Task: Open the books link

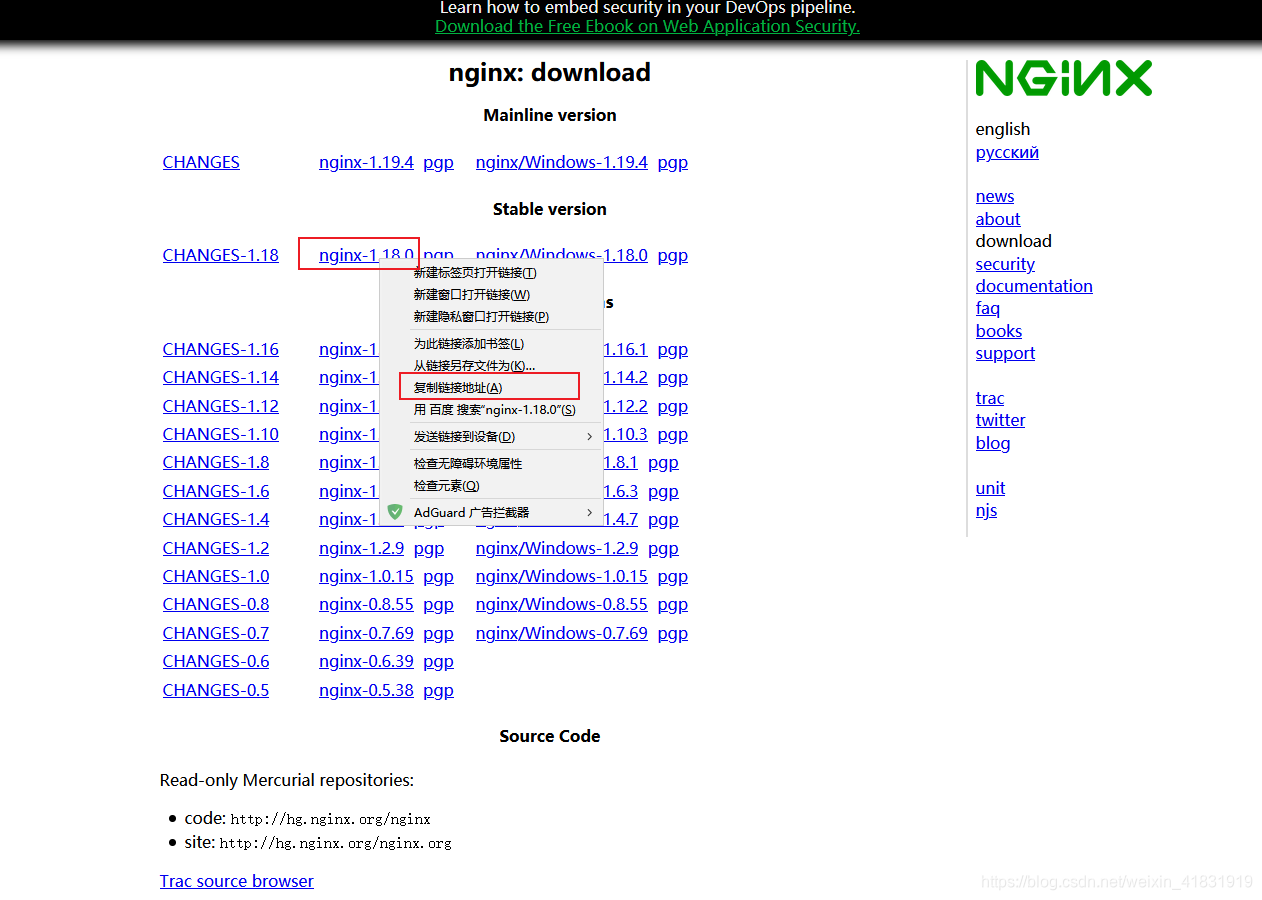Action: (999, 331)
